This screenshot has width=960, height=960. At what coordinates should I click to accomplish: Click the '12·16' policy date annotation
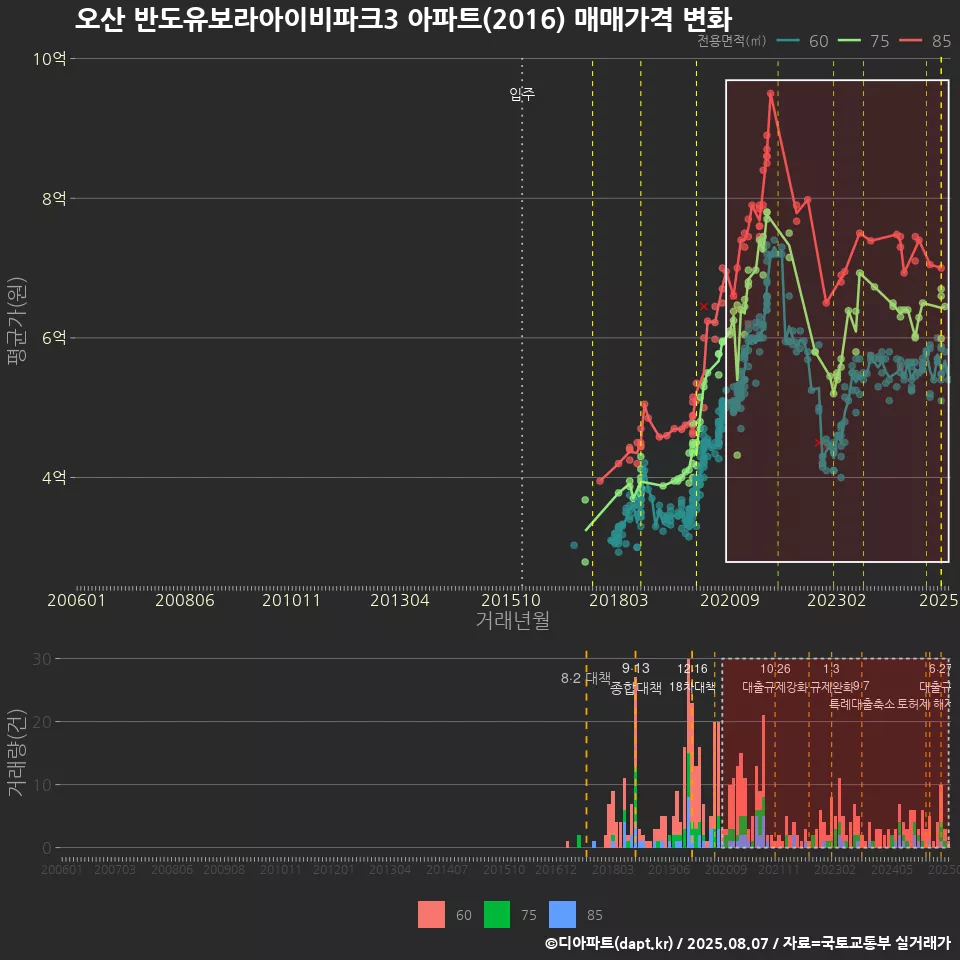tap(692, 669)
